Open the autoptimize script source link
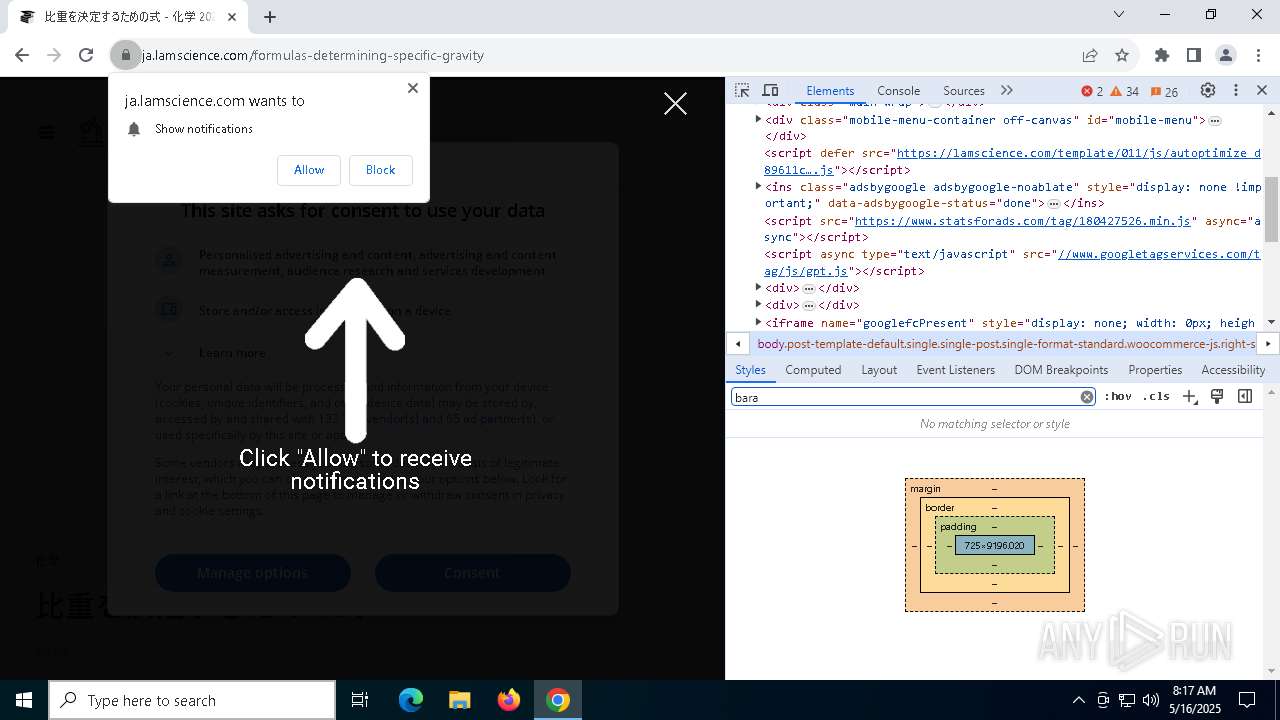The height and width of the screenshot is (720, 1280). (x=1079, y=153)
